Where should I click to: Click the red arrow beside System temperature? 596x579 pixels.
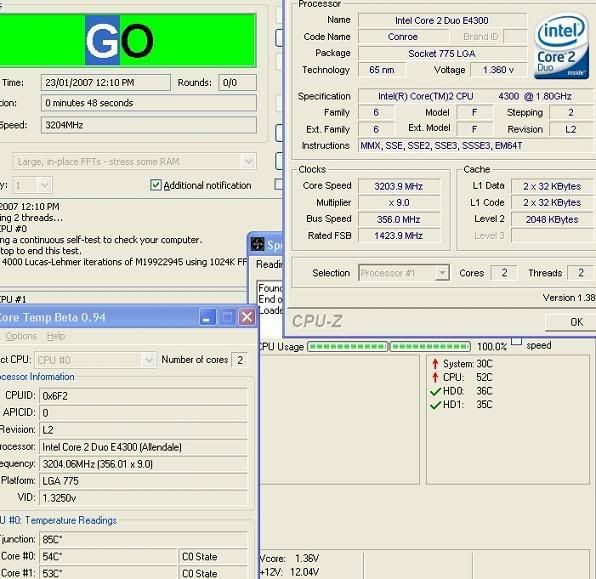[435, 364]
